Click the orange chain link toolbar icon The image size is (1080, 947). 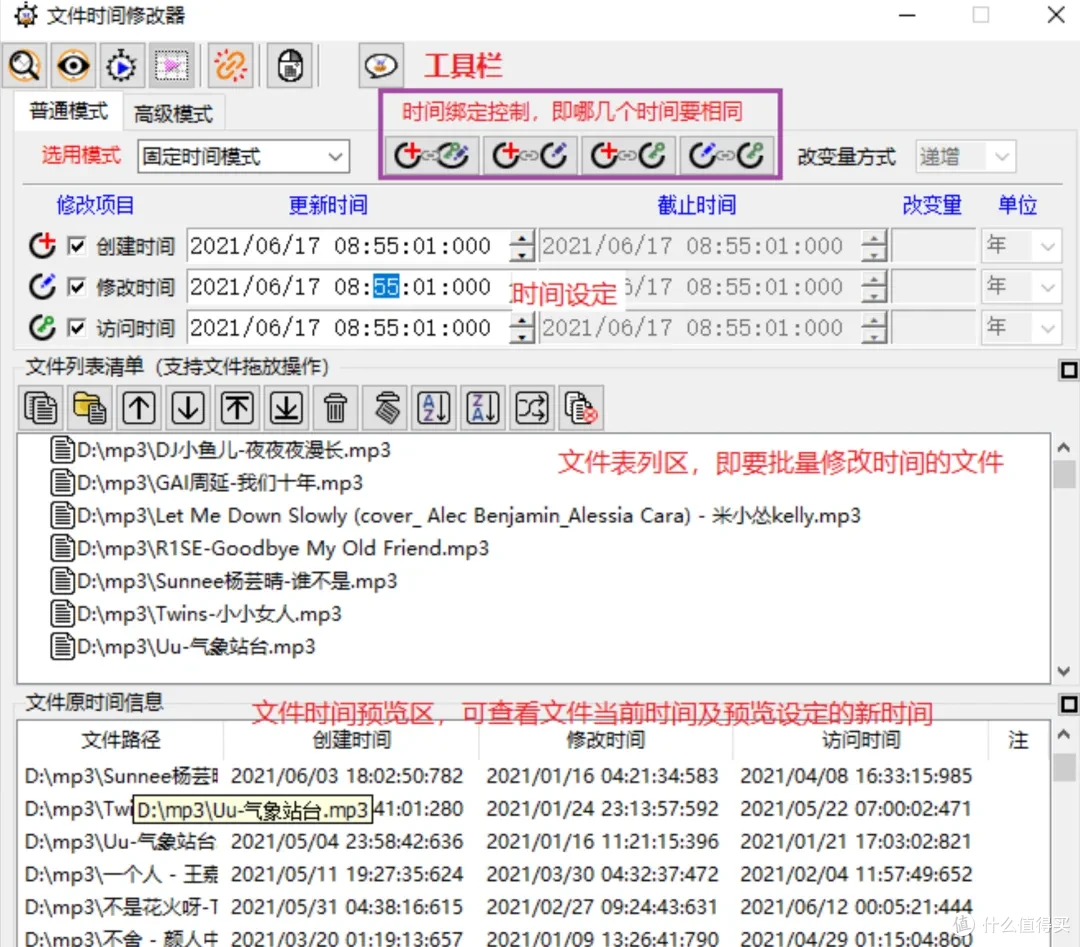(230, 65)
